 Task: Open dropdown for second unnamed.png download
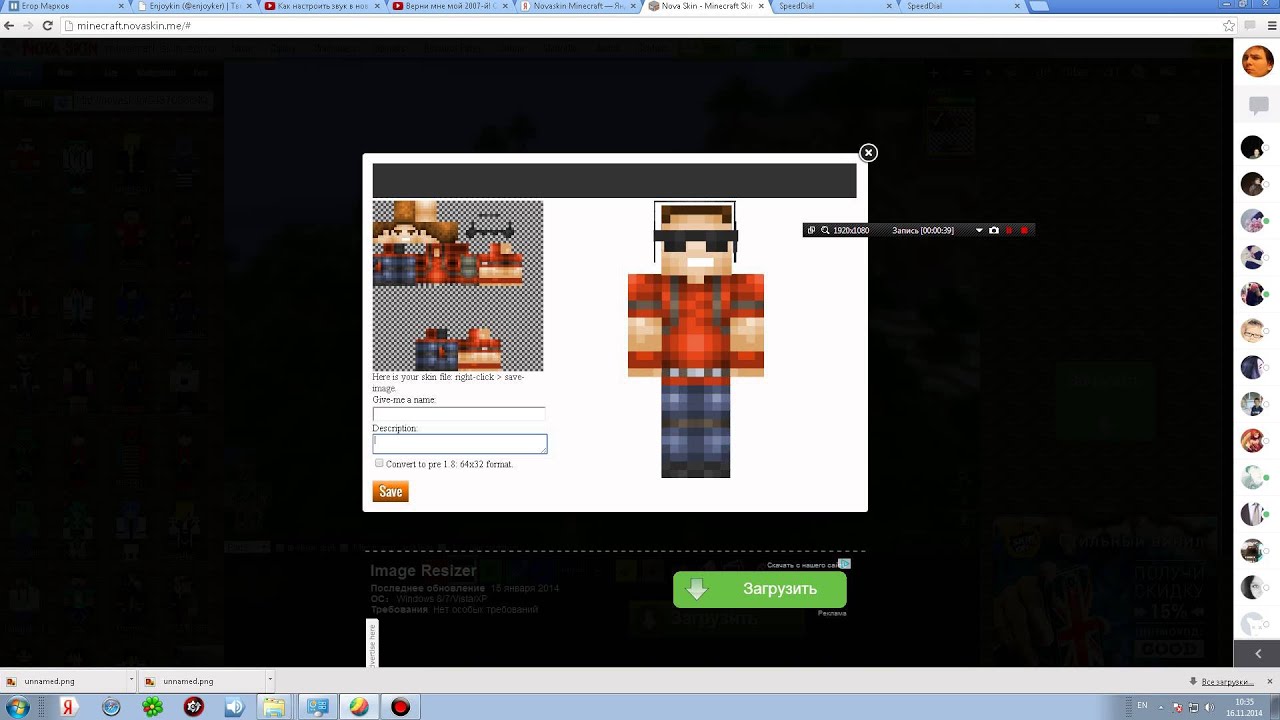coord(269,681)
